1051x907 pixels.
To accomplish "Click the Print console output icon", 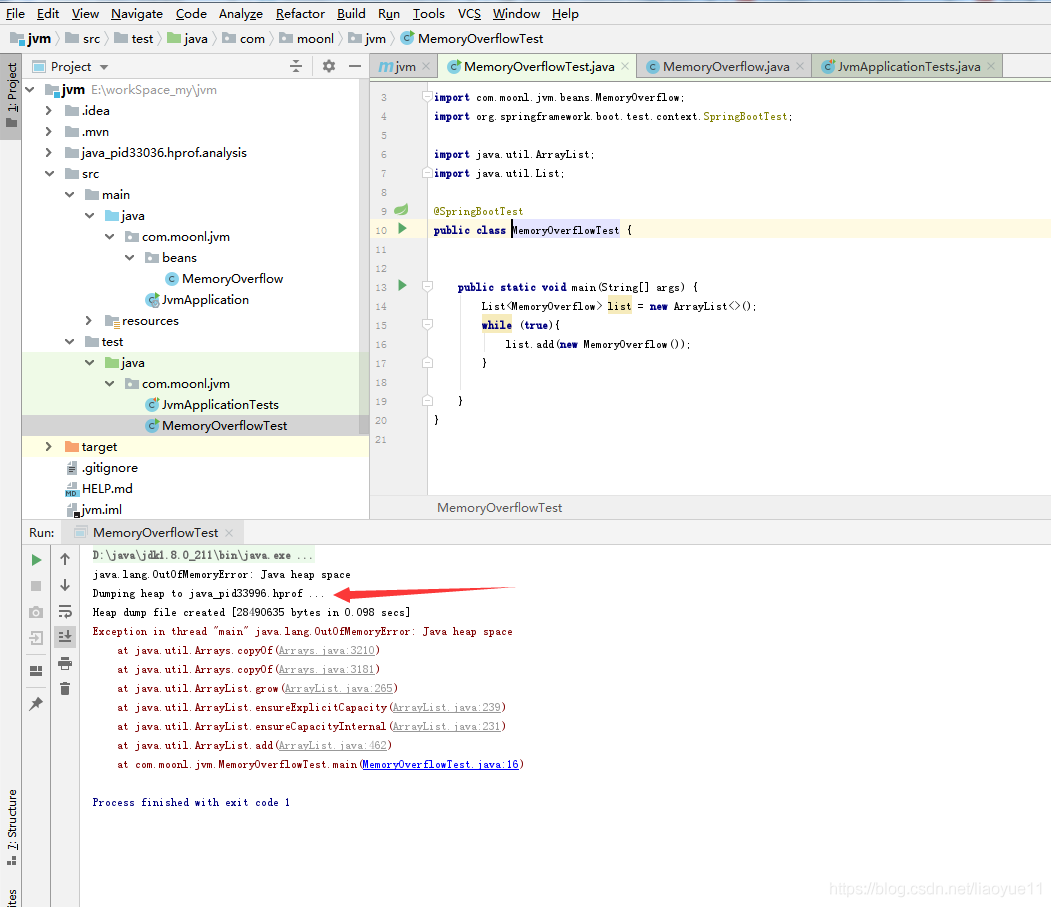I will tap(65, 664).
